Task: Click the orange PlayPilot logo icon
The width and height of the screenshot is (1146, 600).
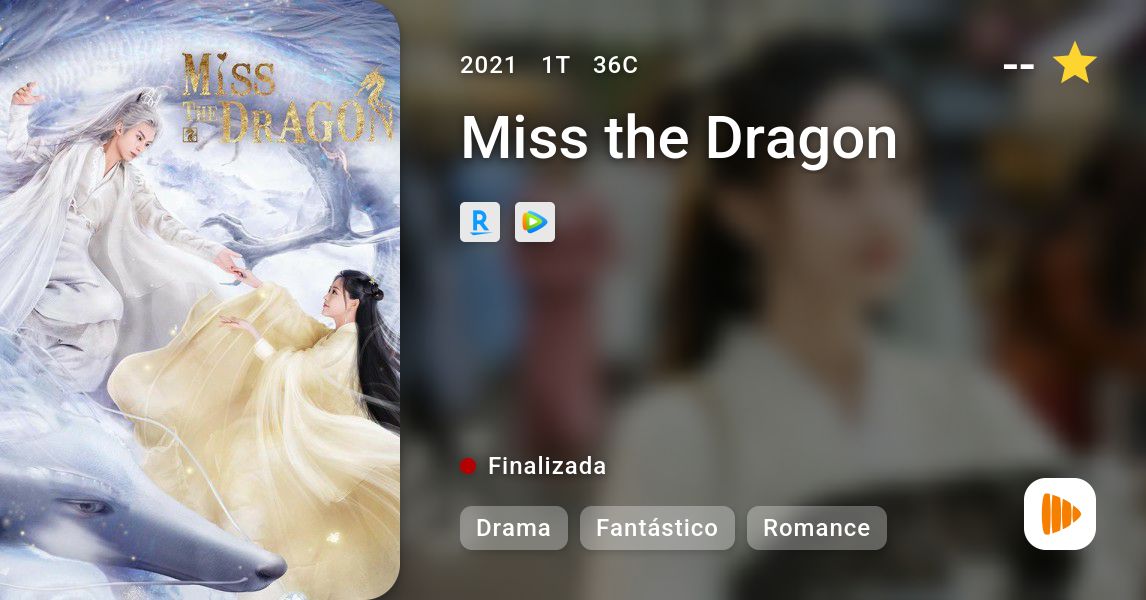Action: pyautogui.click(x=1060, y=514)
